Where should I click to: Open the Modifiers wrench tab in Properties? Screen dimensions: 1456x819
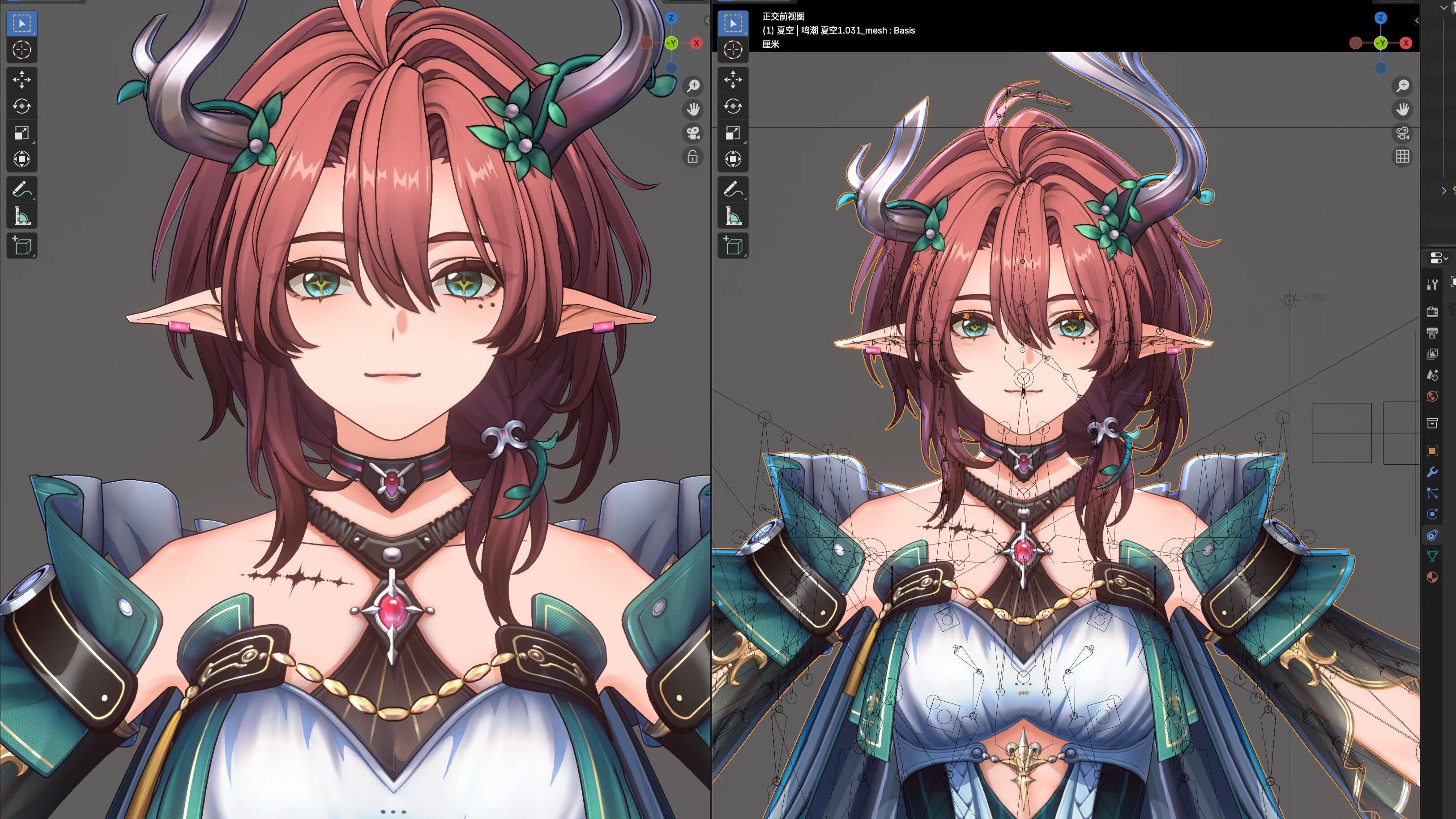pyautogui.click(x=1432, y=472)
